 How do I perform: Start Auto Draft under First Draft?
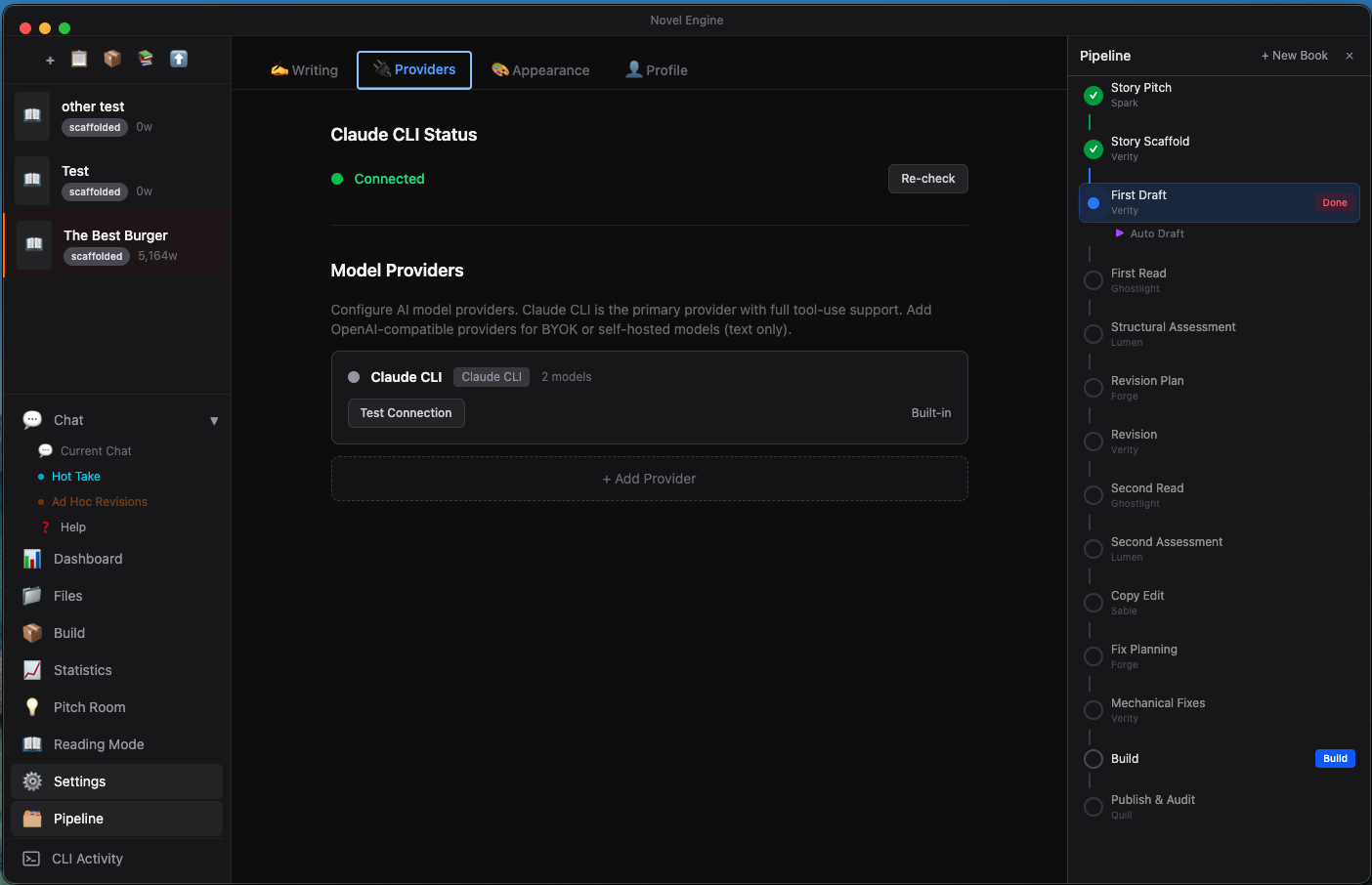click(1150, 233)
